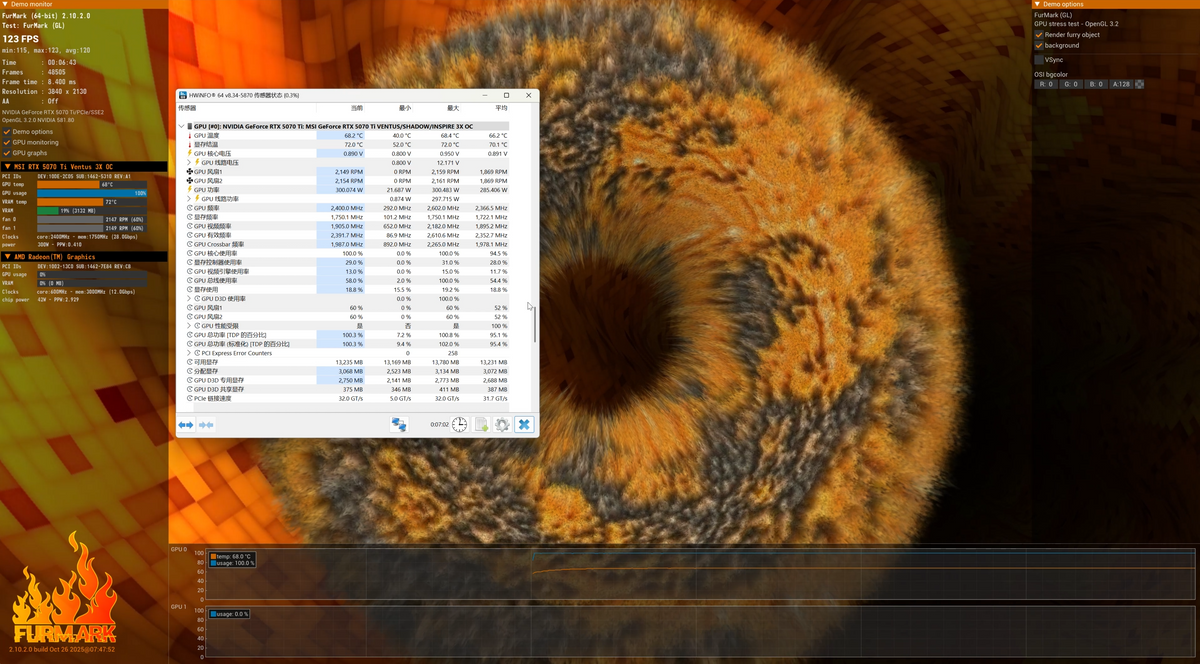The width and height of the screenshot is (1200, 664).
Task: Click the GPU 1 graph legend usage: 0.0 %
Action: click(230, 614)
